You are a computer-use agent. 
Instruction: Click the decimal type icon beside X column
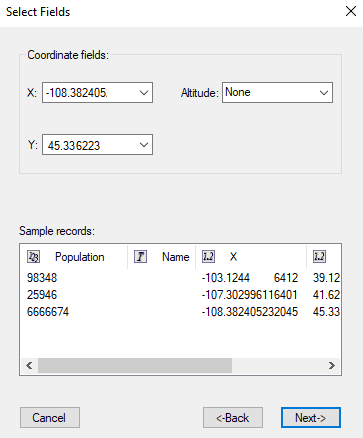click(x=208, y=257)
